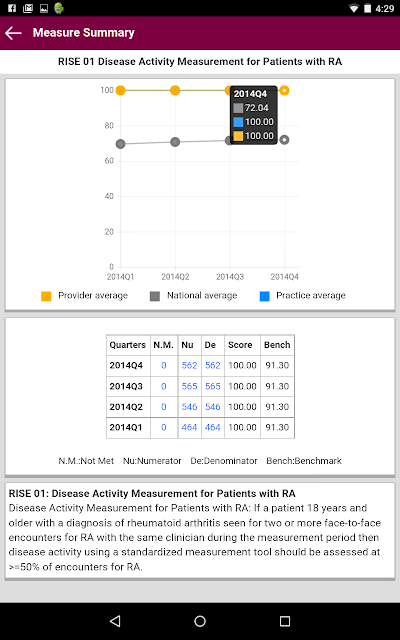
Task: Select the orange Provider average swatch
Action: 46,296
